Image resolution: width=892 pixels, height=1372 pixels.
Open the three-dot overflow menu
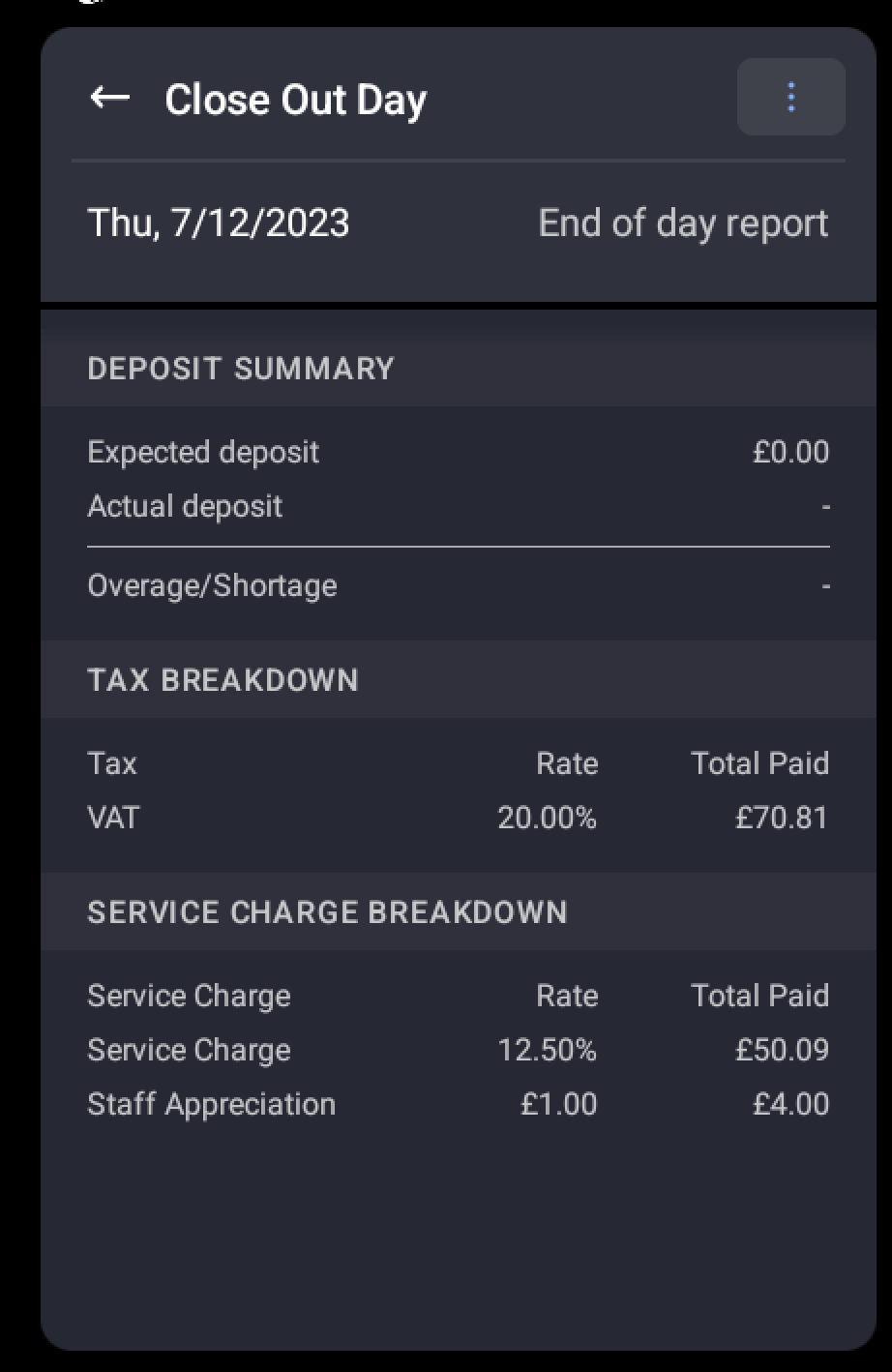790,97
